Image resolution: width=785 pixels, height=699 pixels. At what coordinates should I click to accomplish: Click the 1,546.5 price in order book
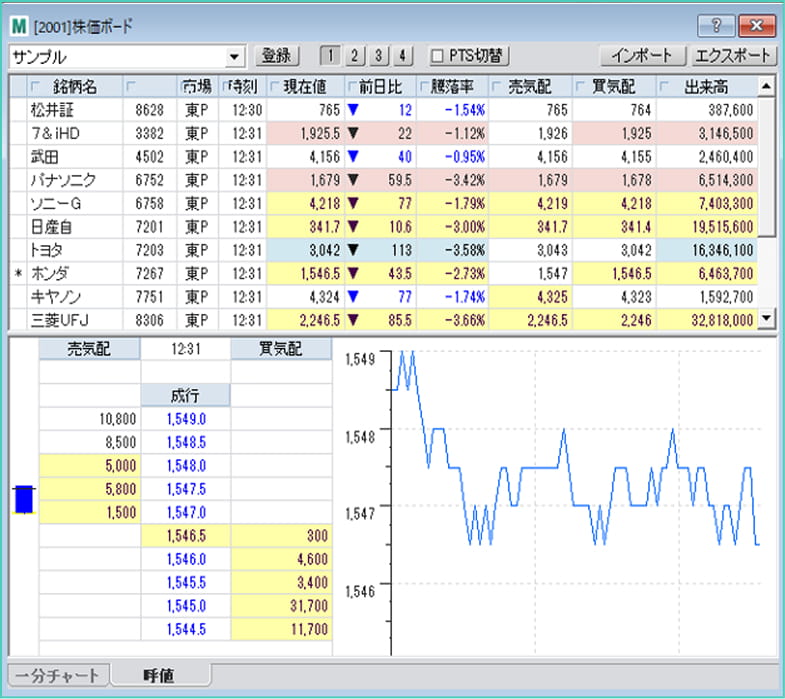click(186, 536)
